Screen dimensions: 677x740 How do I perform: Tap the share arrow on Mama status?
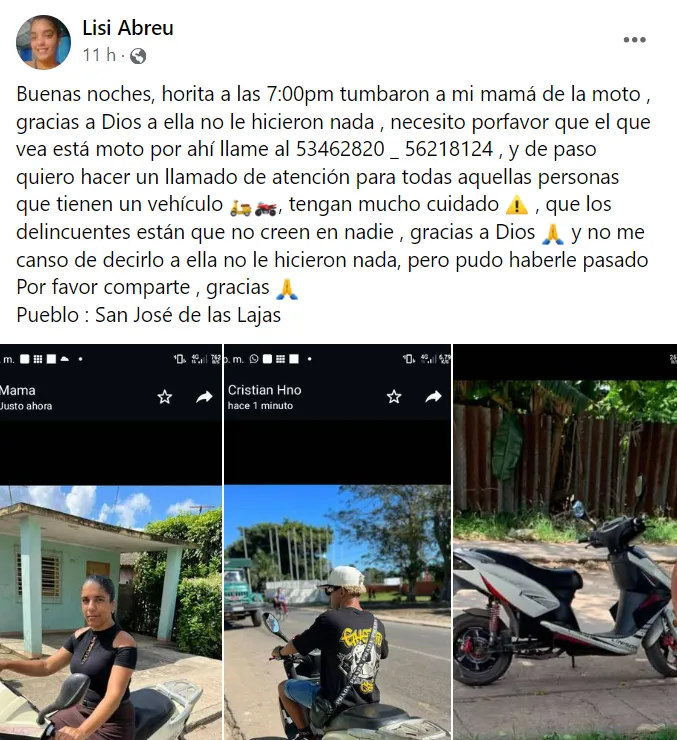click(204, 397)
